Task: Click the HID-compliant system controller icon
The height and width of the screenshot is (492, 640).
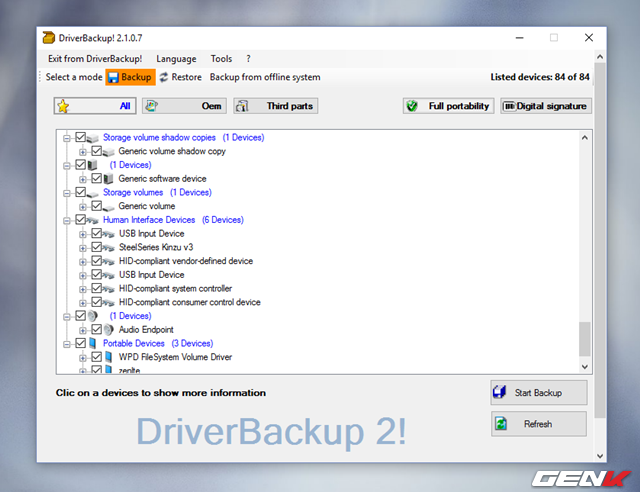Action: tap(109, 289)
